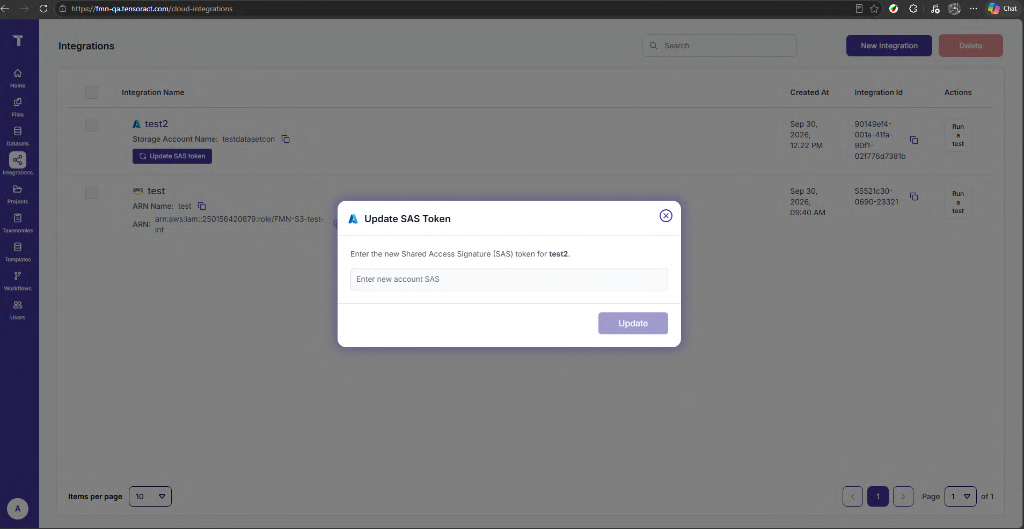The image size is (1024, 529).
Task: Click the colorful extension icon in toolbar
Action: (893, 8)
